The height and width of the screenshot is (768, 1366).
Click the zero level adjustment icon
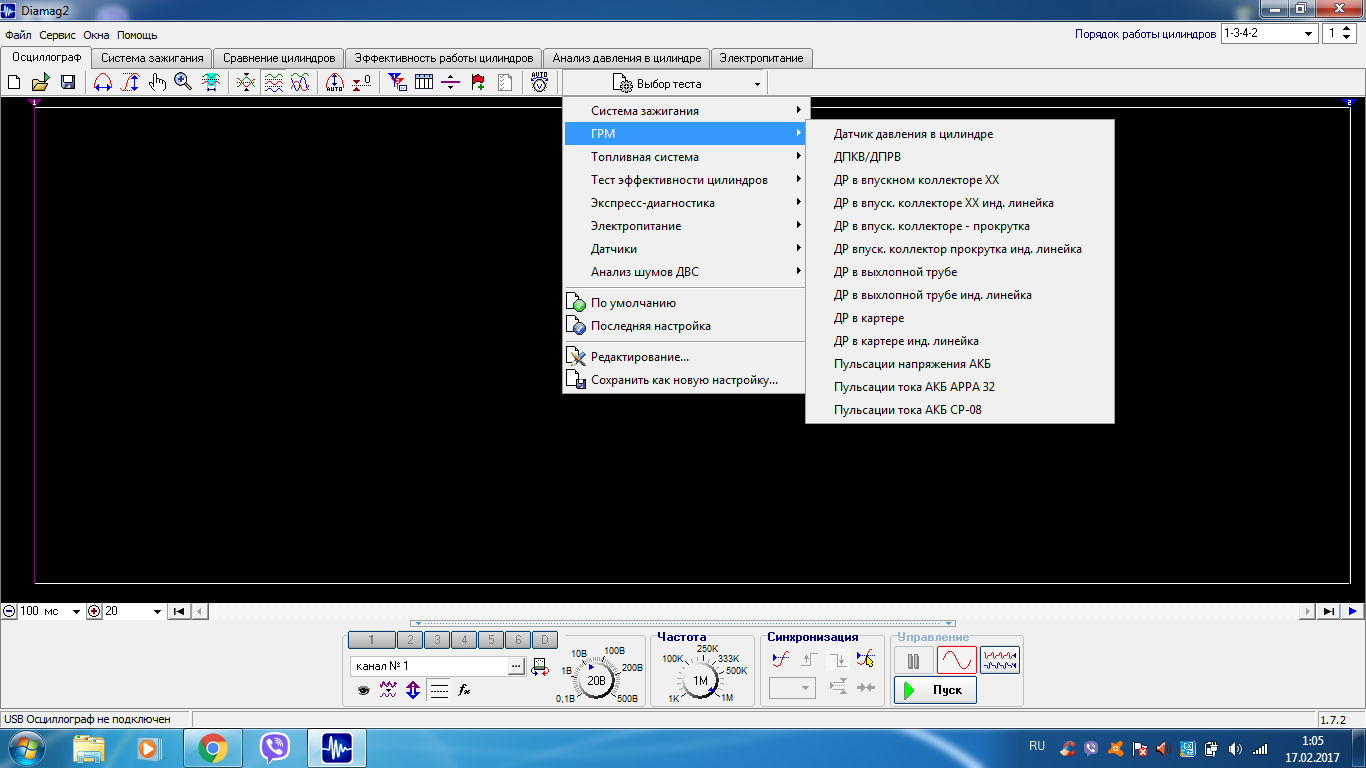[x=362, y=83]
